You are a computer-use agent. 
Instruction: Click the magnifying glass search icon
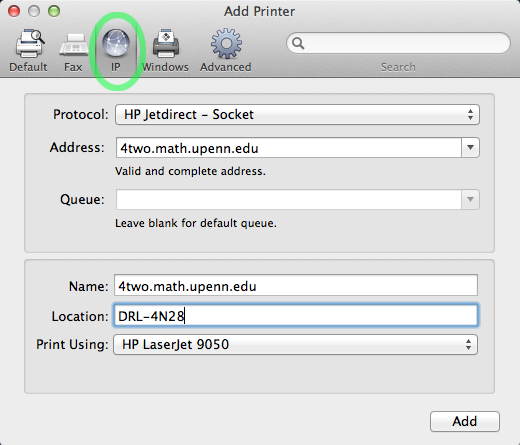coord(298,43)
